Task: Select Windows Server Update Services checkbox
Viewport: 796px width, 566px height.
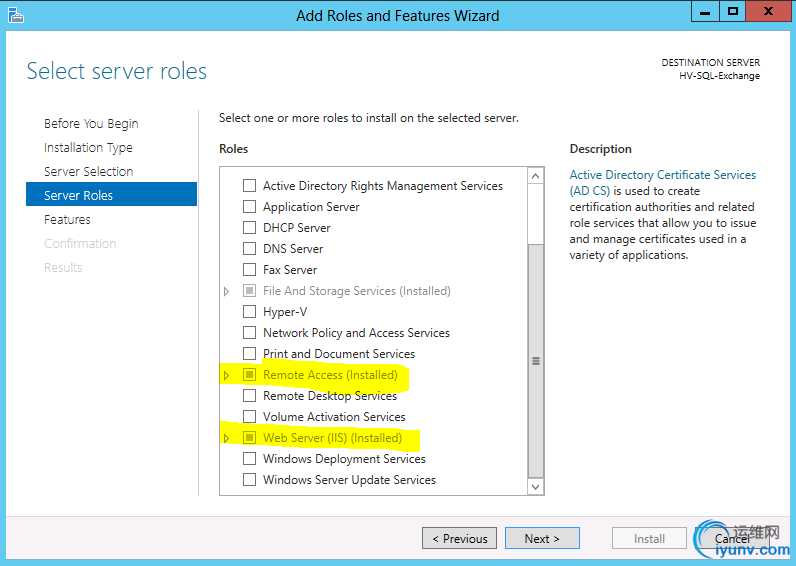Action: pos(250,480)
